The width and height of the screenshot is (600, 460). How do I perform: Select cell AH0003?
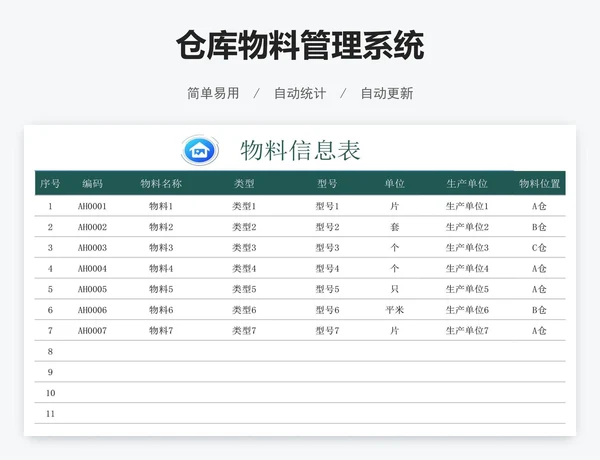[92, 248]
